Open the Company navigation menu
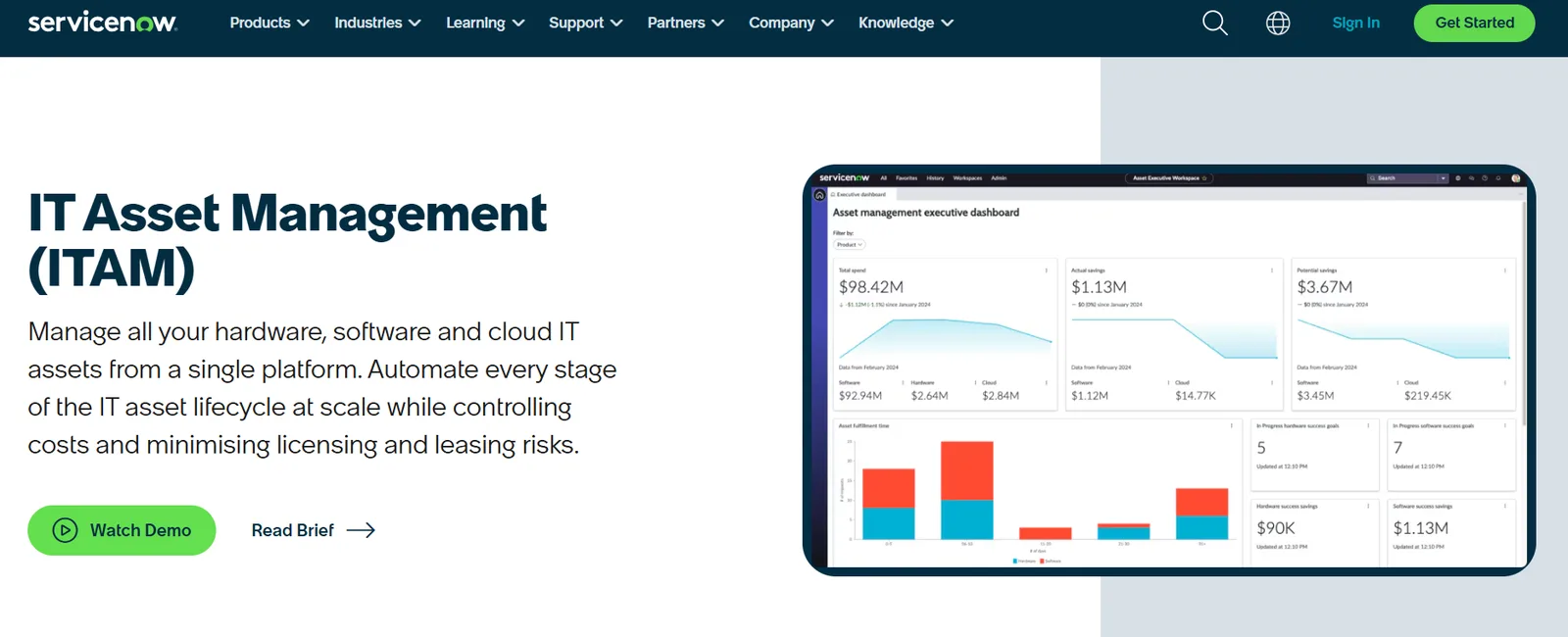This screenshot has height=637, width=1568. (x=792, y=23)
